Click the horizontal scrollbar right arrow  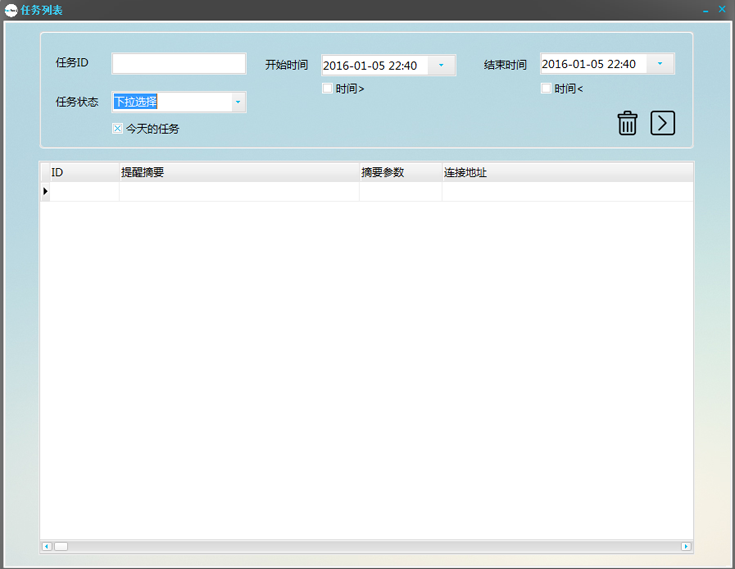(686, 547)
